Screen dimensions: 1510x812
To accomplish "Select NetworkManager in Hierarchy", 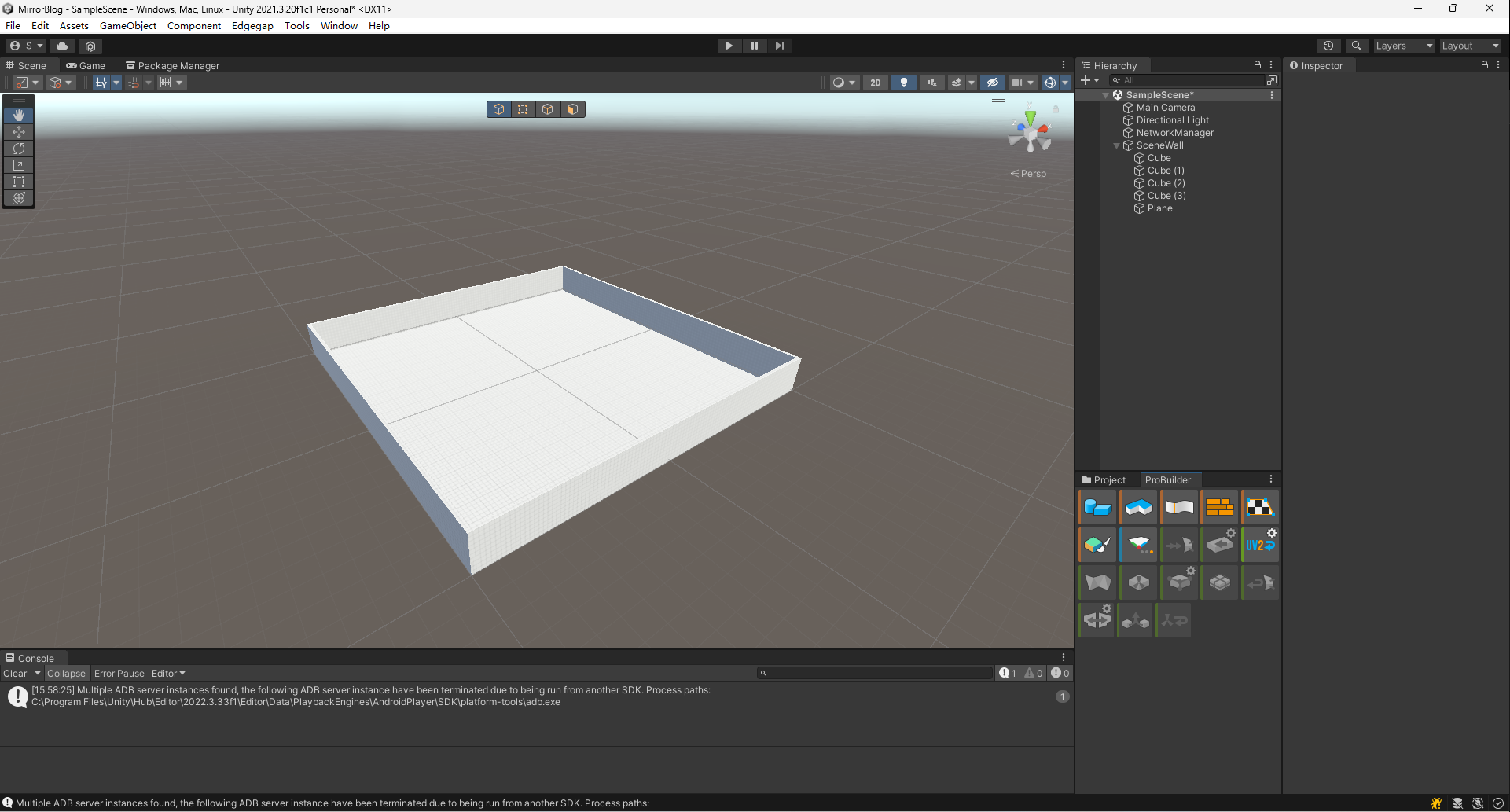I will (1174, 133).
